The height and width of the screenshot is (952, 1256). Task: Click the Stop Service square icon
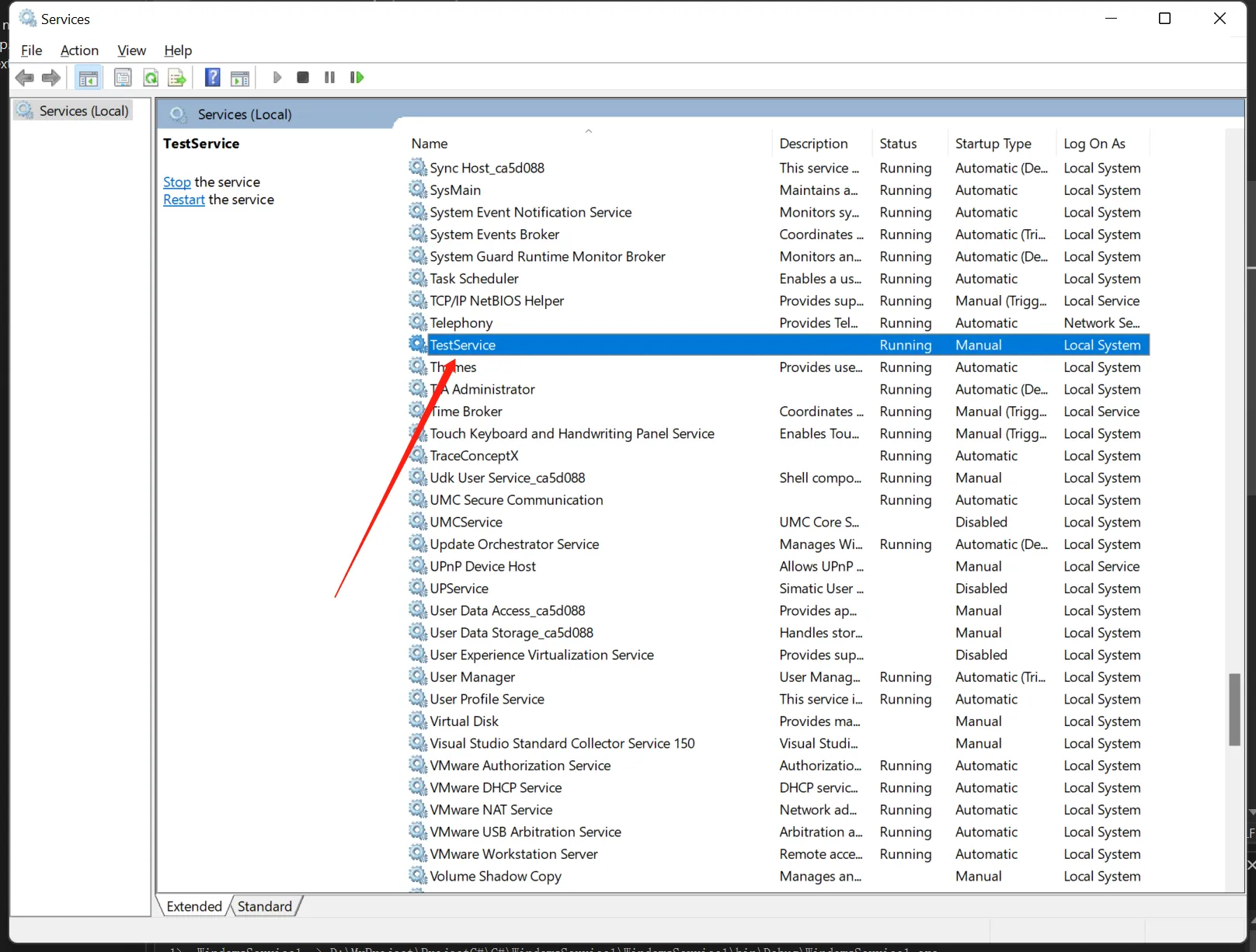click(303, 78)
